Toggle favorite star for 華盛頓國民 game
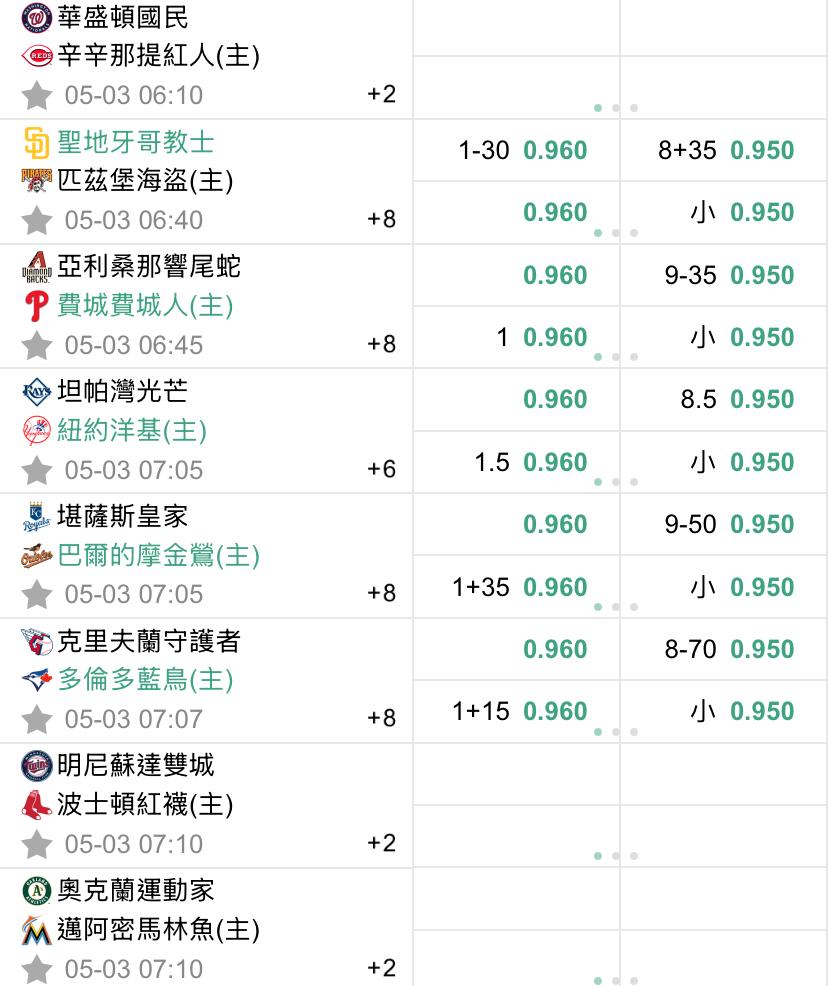Viewport: 828px width, 986px height. click(x=36, y=96)
